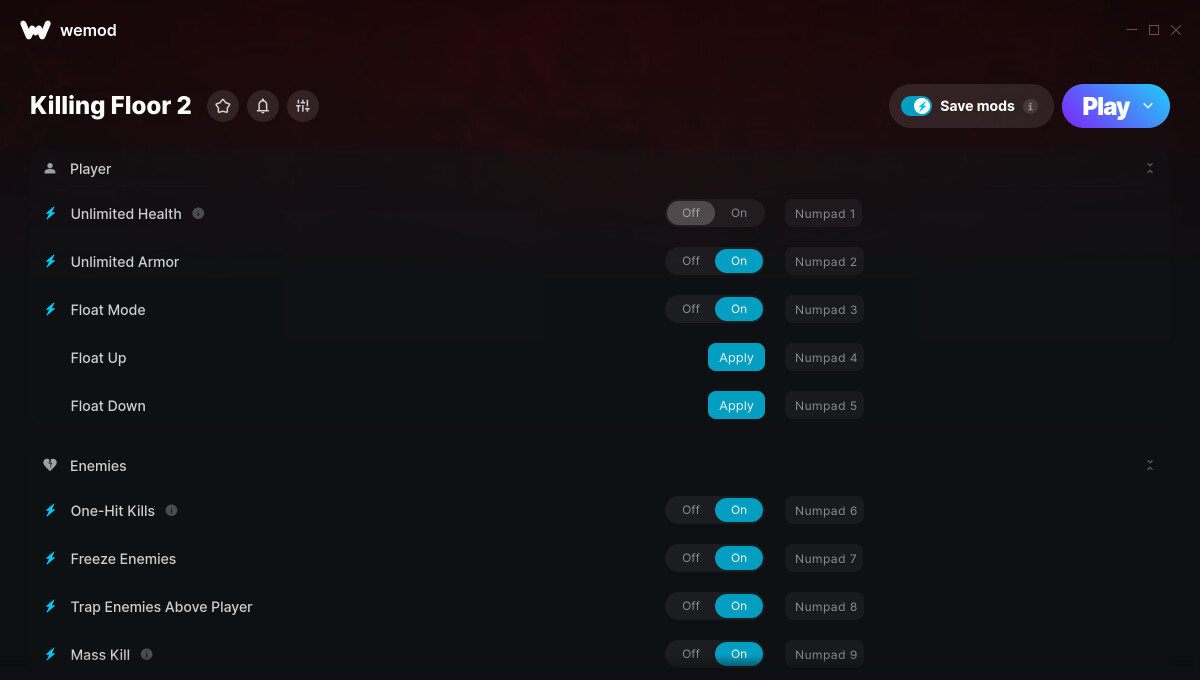Click the Save mods info icon

click(x=1031, y=106)
